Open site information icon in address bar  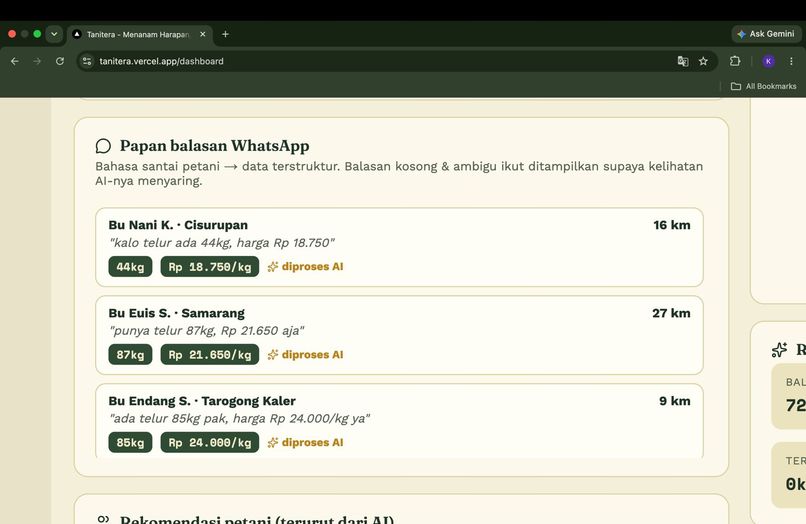pyautogui.click(x=87, y=61)
